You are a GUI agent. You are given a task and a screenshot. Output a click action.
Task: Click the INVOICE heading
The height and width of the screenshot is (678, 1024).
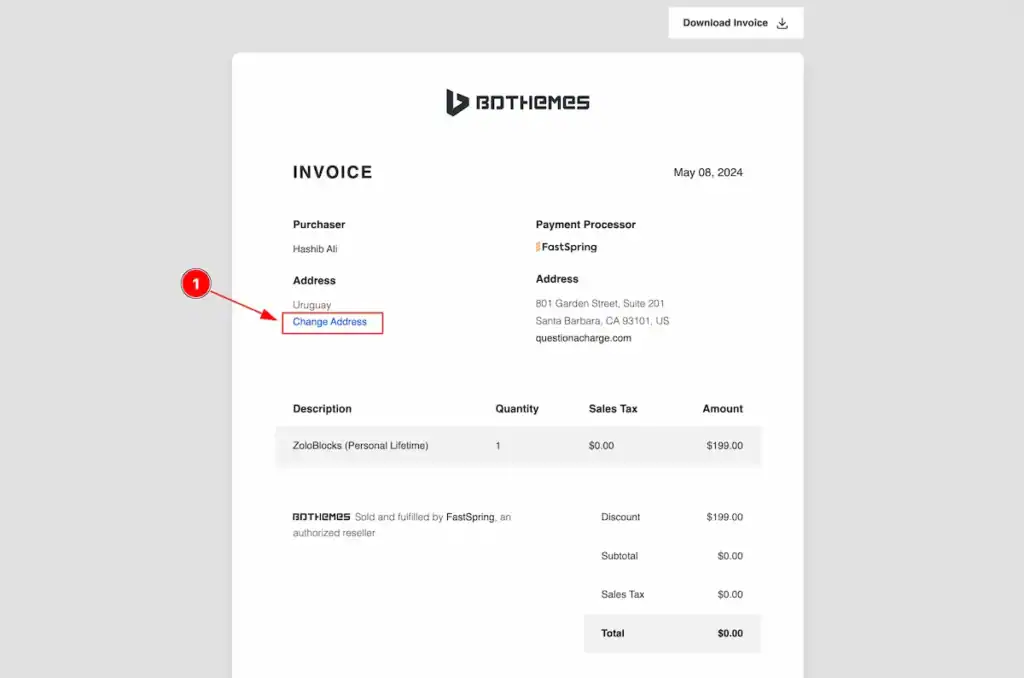pos(332,172)
